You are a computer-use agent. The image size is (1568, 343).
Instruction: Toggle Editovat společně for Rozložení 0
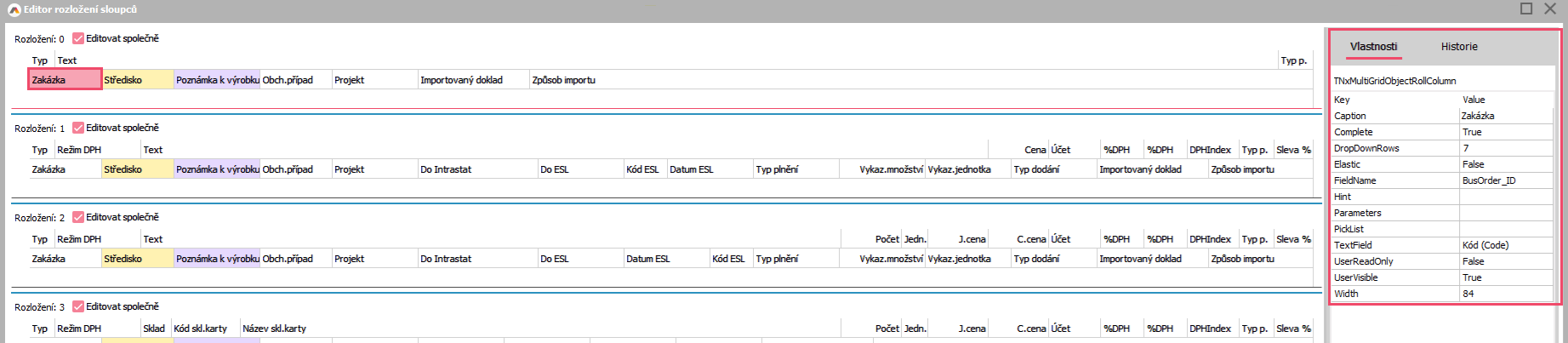click(78, 38)
